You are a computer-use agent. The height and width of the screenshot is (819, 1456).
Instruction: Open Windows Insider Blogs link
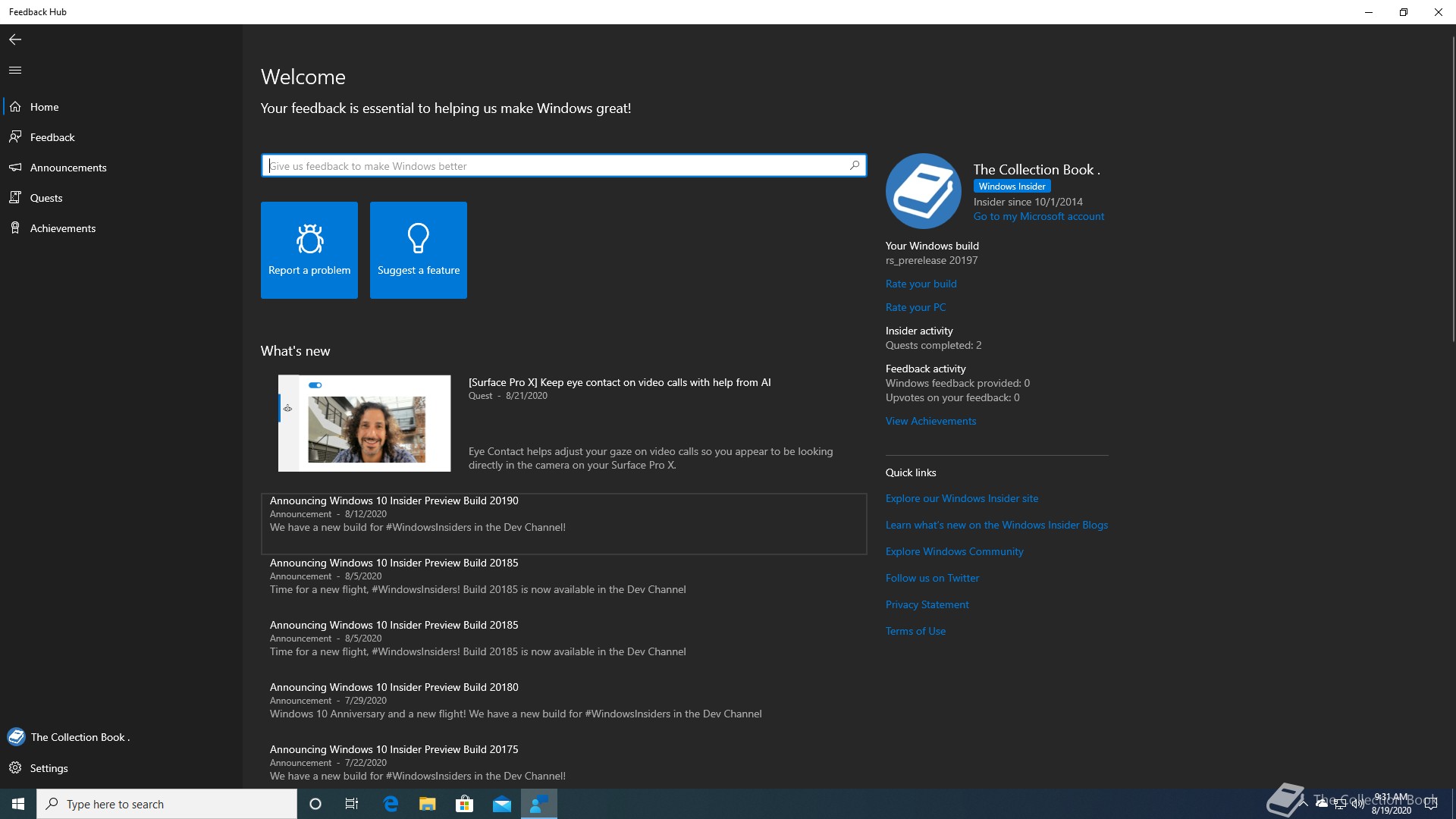tap(996, 525)
